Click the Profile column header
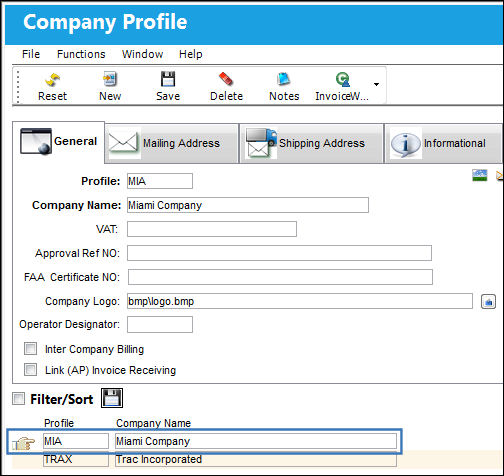The image size is (504, 476). (59, 423)
